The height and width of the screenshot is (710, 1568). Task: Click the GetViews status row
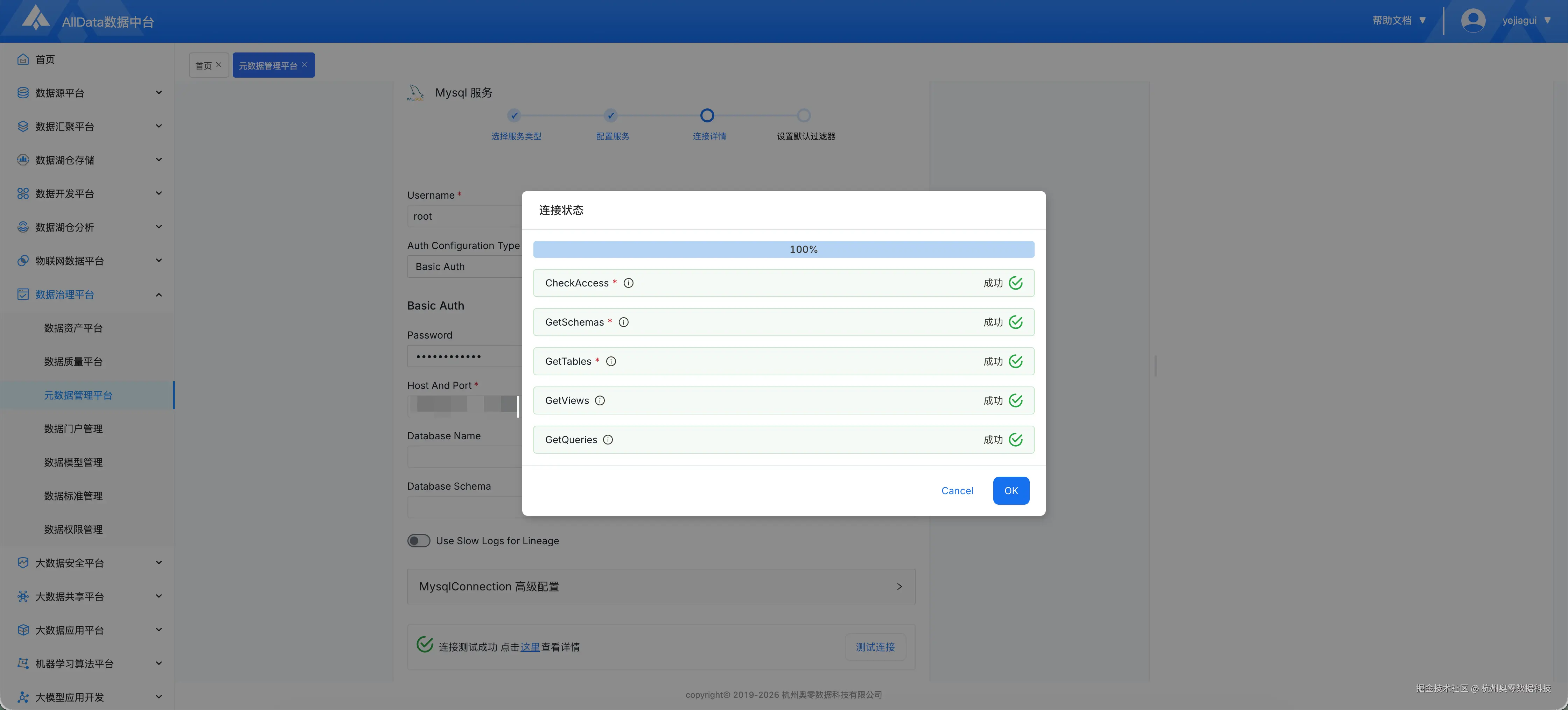[783, 400]
